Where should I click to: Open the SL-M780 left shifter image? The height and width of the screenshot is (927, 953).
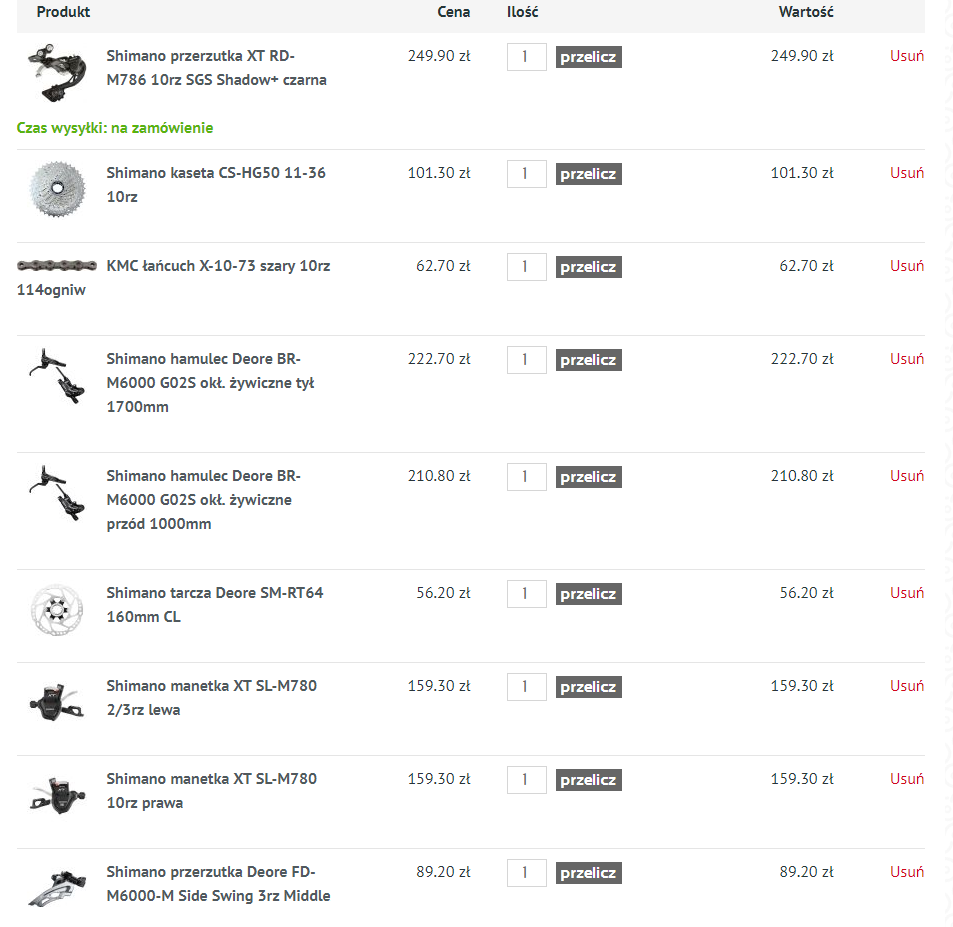coord(57,702)
